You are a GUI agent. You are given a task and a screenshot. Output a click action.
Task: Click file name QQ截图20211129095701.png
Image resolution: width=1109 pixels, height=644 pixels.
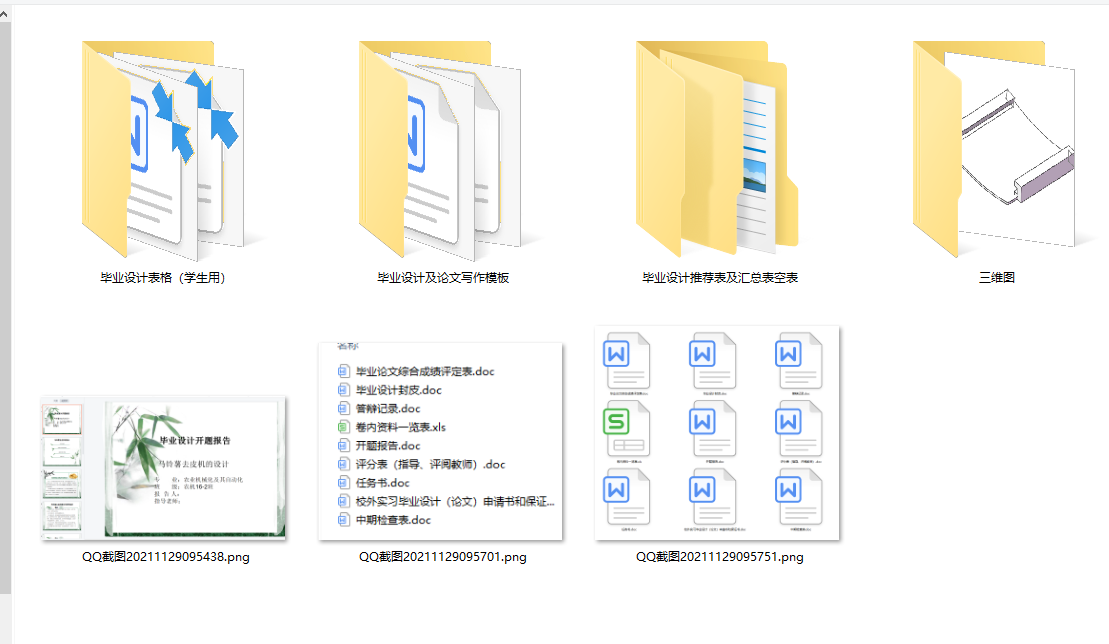443,557
